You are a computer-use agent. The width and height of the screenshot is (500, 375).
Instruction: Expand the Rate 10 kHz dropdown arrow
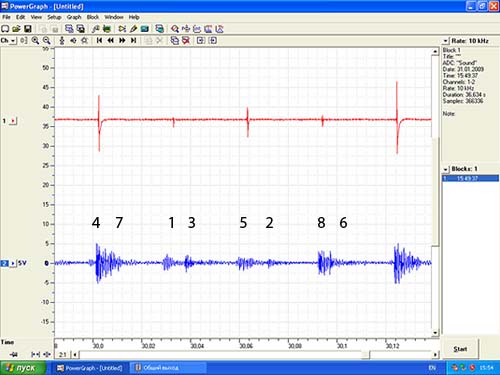point(446,41)
